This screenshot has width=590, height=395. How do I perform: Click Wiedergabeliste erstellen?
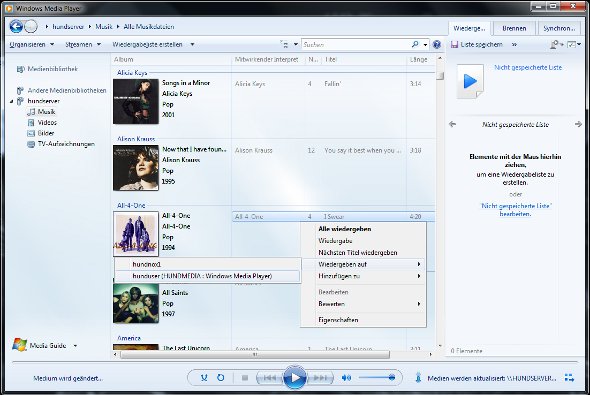(x=147, y=44)
